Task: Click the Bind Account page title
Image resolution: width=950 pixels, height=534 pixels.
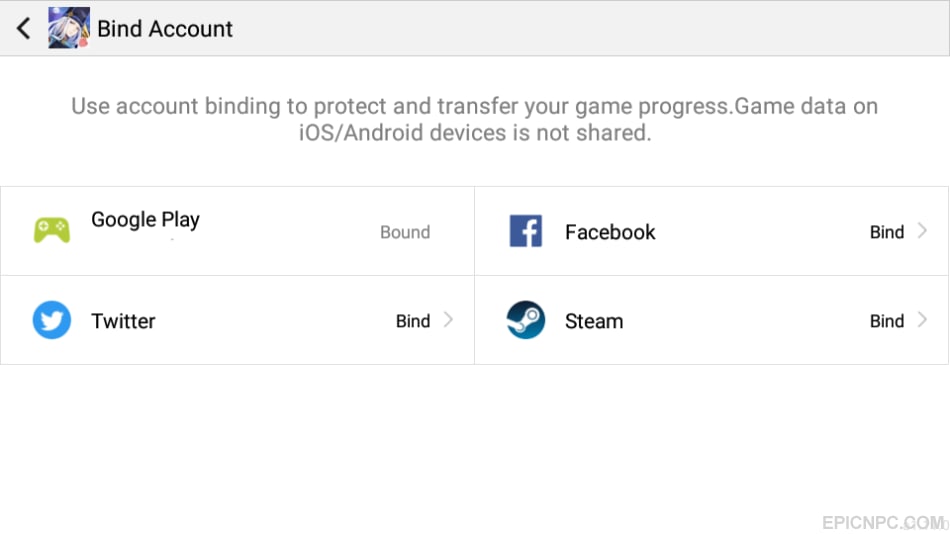Action: [165, 28]
